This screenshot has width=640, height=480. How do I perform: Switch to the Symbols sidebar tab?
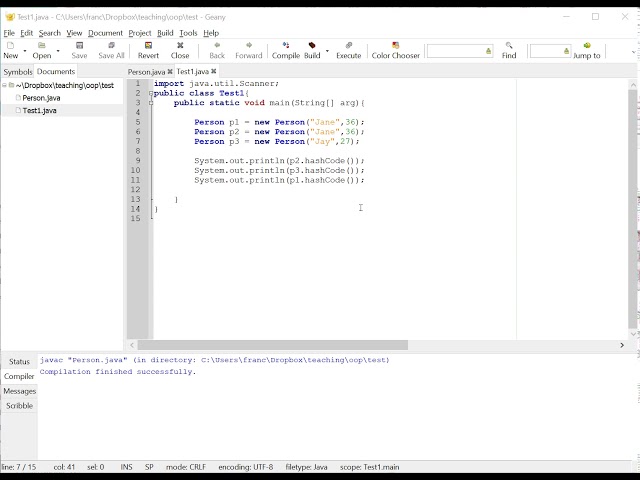[x=18, y=72]
